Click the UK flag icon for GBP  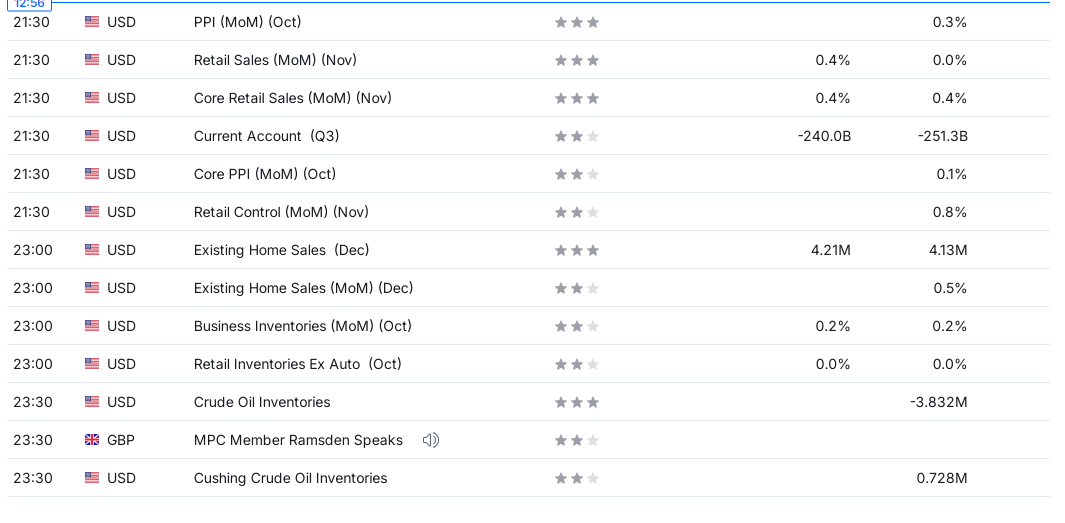pyautogui.click(x=92, y=440)
